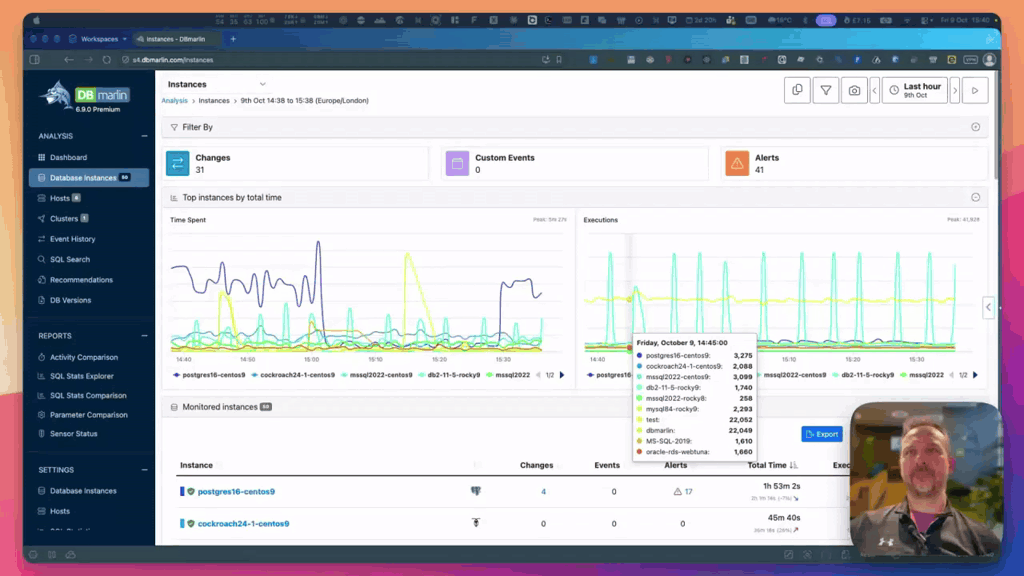Screen dimensions: 1024x576
Task: Go to next time period arrow
Action: pyautogui.click(x=955, y=90)
